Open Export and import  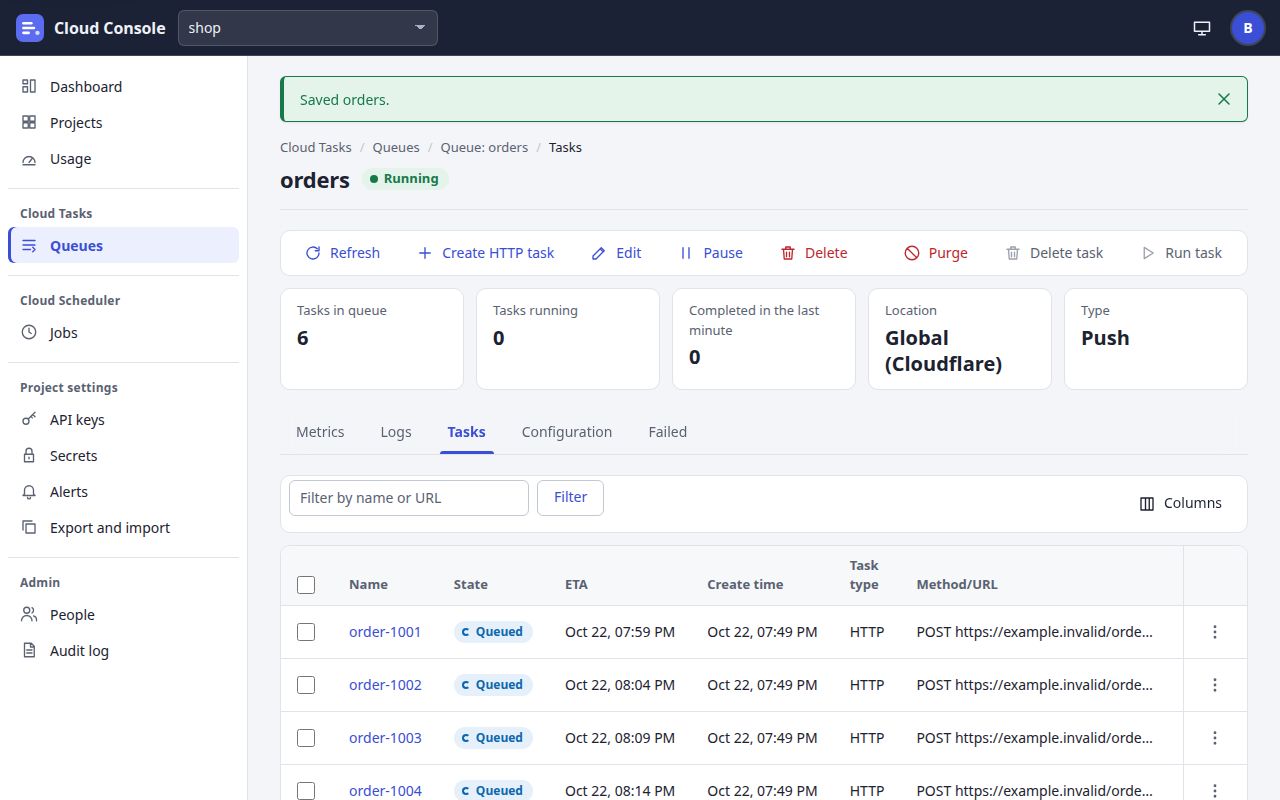point(123,528)
